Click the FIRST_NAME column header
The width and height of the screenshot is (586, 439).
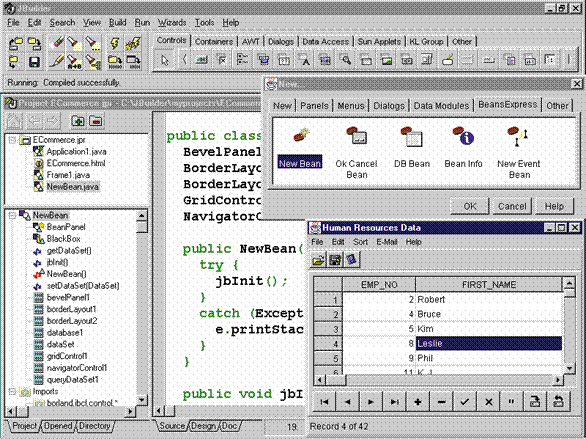coord(488,285)
